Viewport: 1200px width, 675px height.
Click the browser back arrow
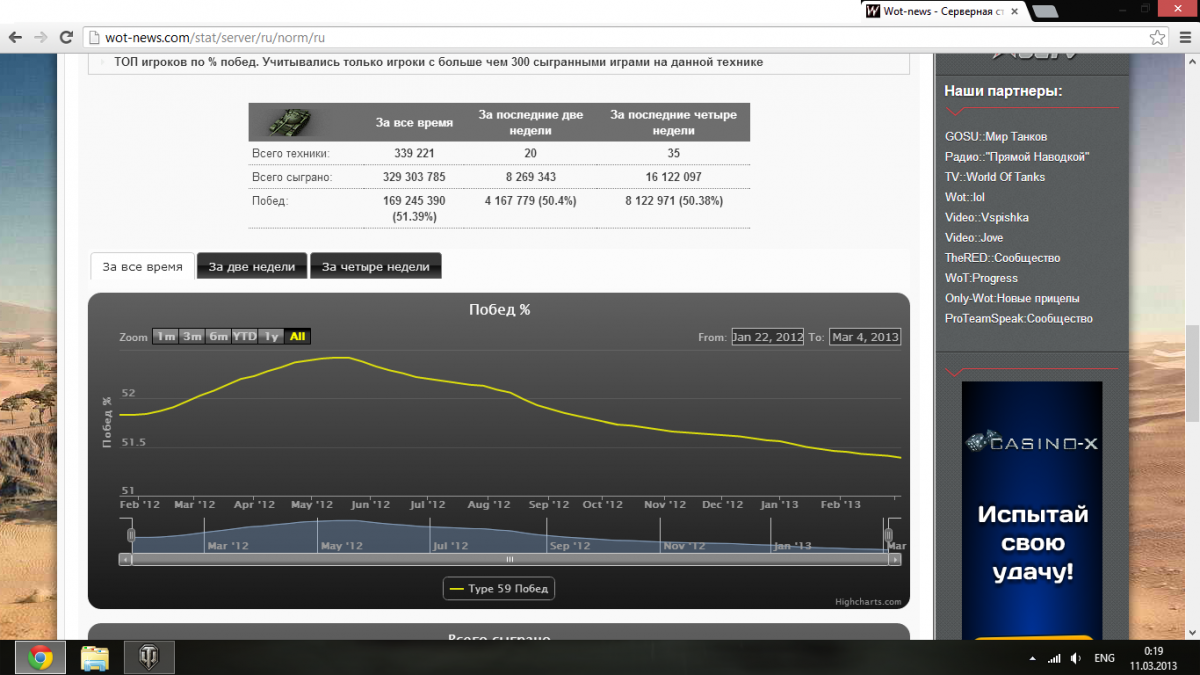tap(15, 37)
